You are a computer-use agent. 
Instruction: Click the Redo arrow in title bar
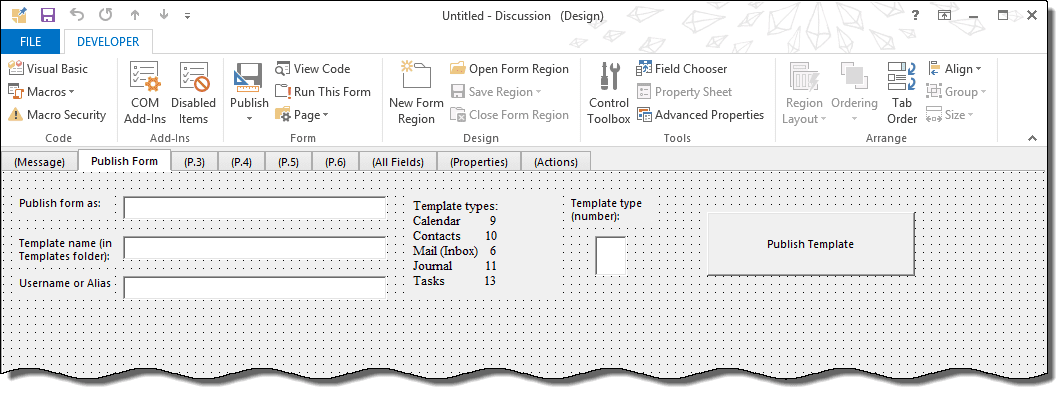click(x=106, y=16)
